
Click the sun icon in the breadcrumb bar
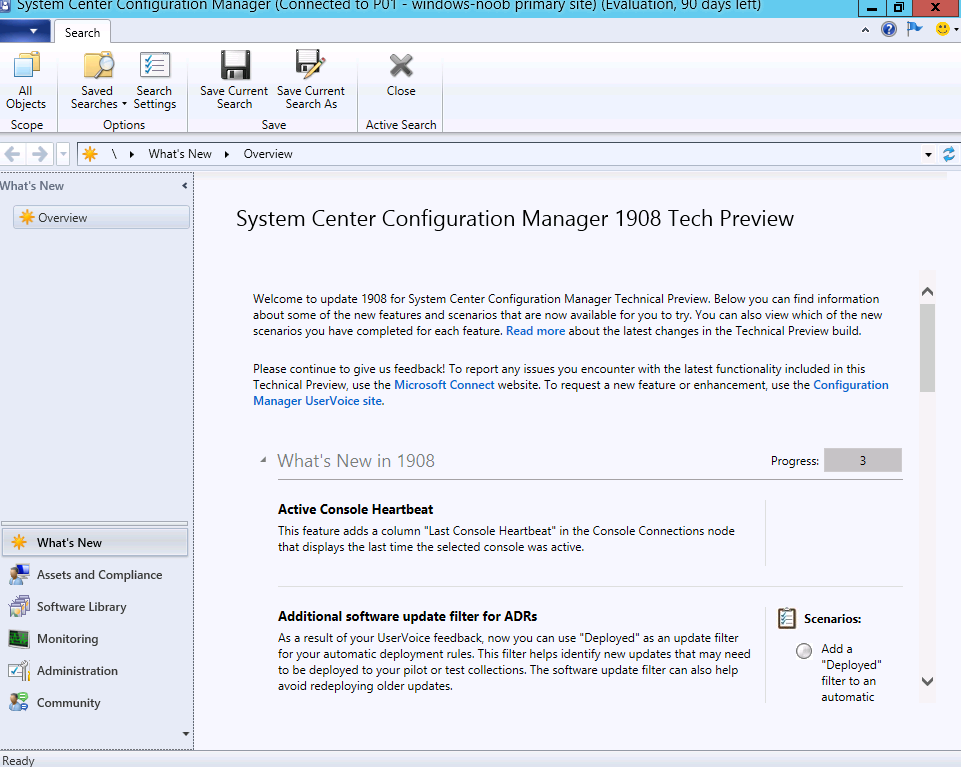[90, 154]
